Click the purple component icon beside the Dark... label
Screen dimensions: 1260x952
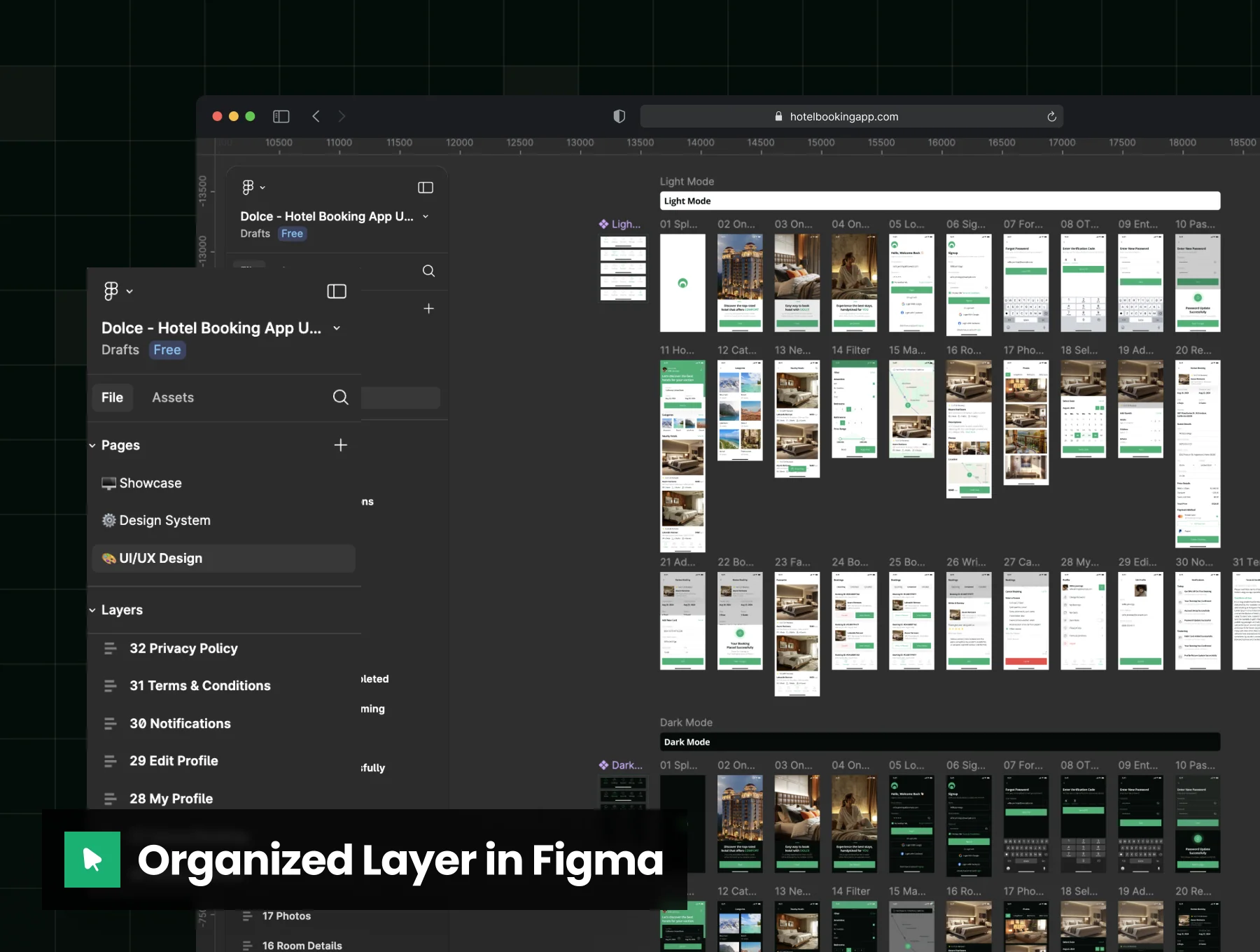tap(603, 765)
